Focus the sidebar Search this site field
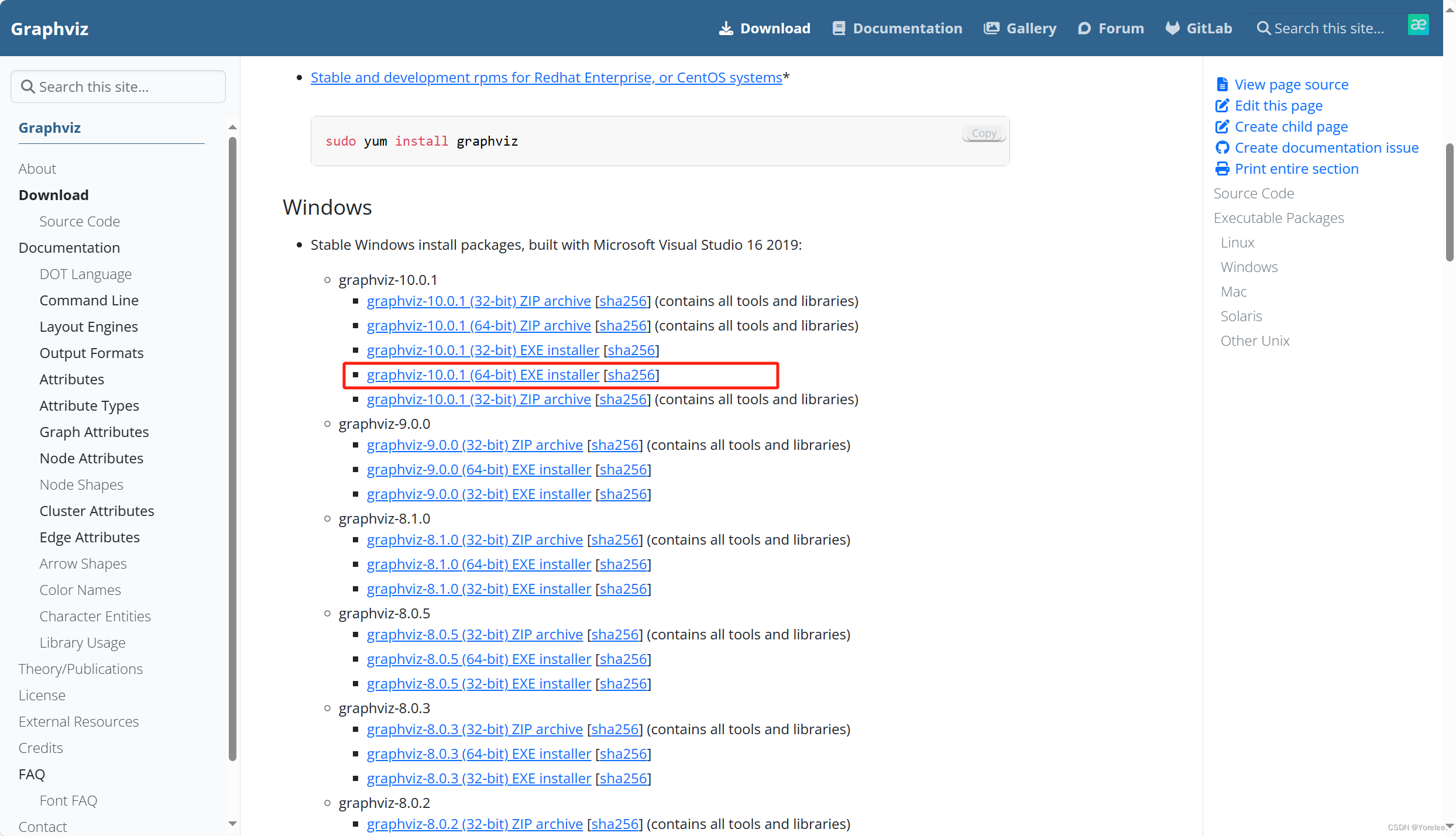 tap(118, 87)
